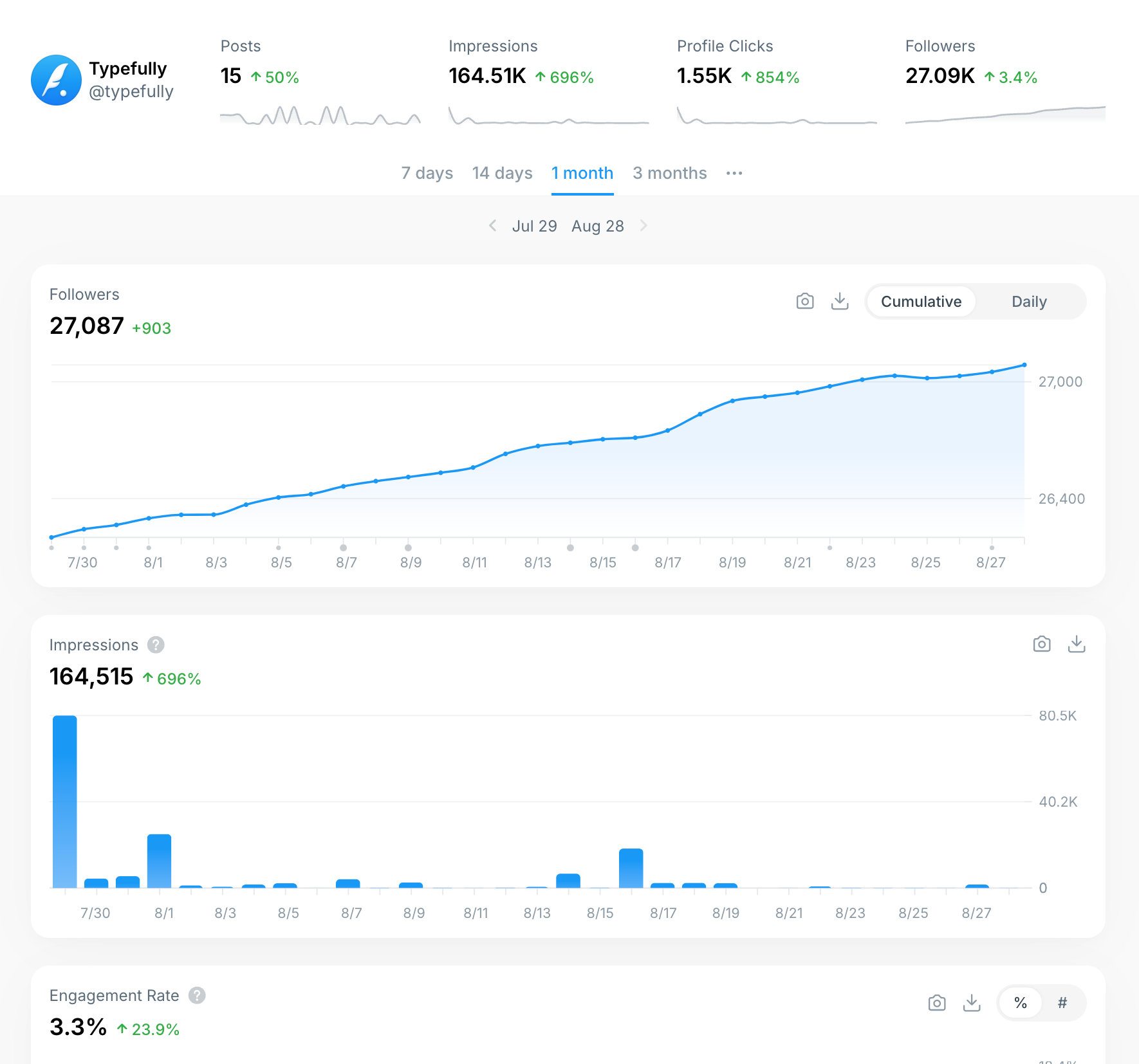Switch Engagement Rate display to numbers
This screenshot has height=1064, width=1139.
coord(1062,1002)
